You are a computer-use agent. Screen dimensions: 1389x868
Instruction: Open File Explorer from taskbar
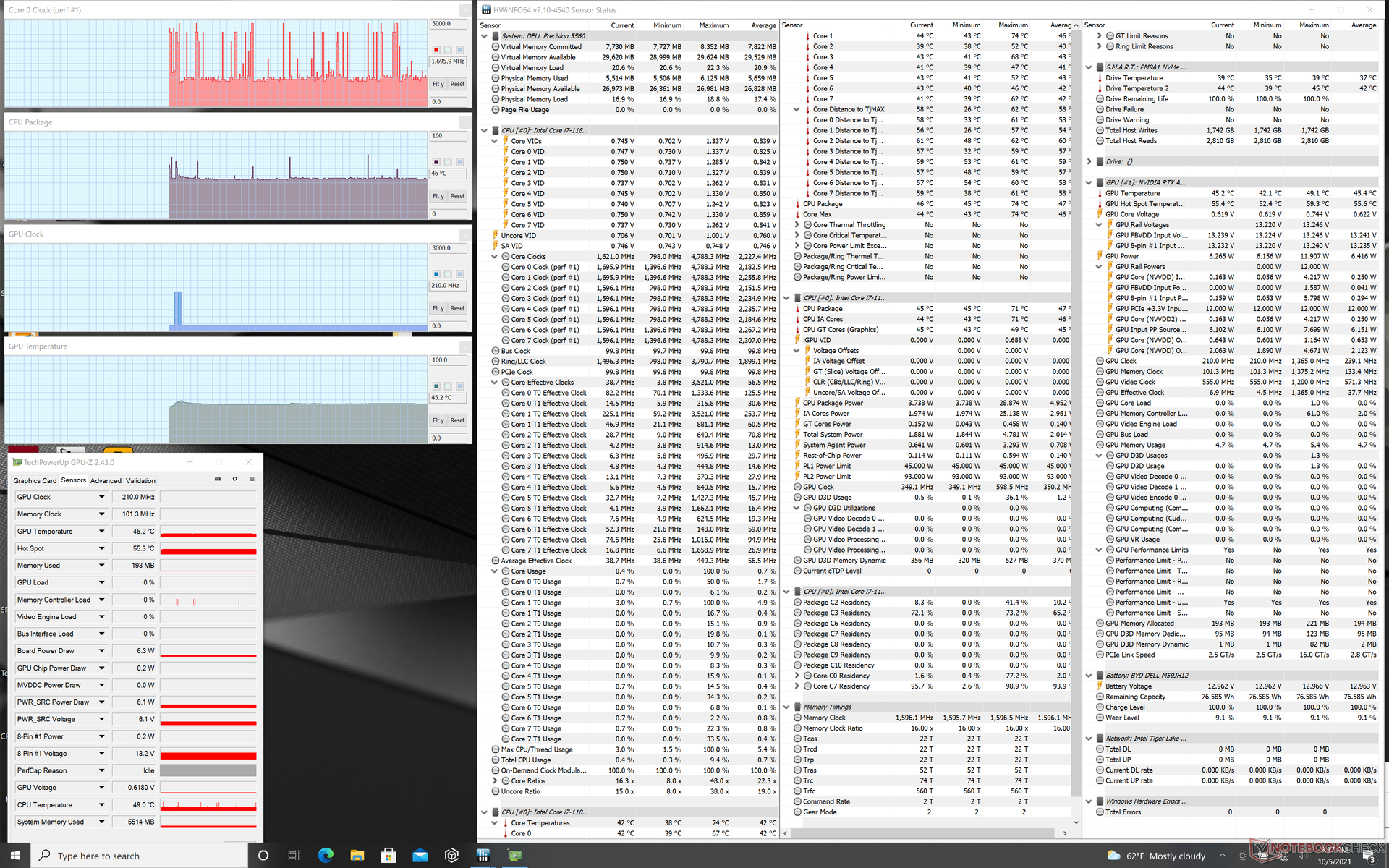(x=357, y=856)
